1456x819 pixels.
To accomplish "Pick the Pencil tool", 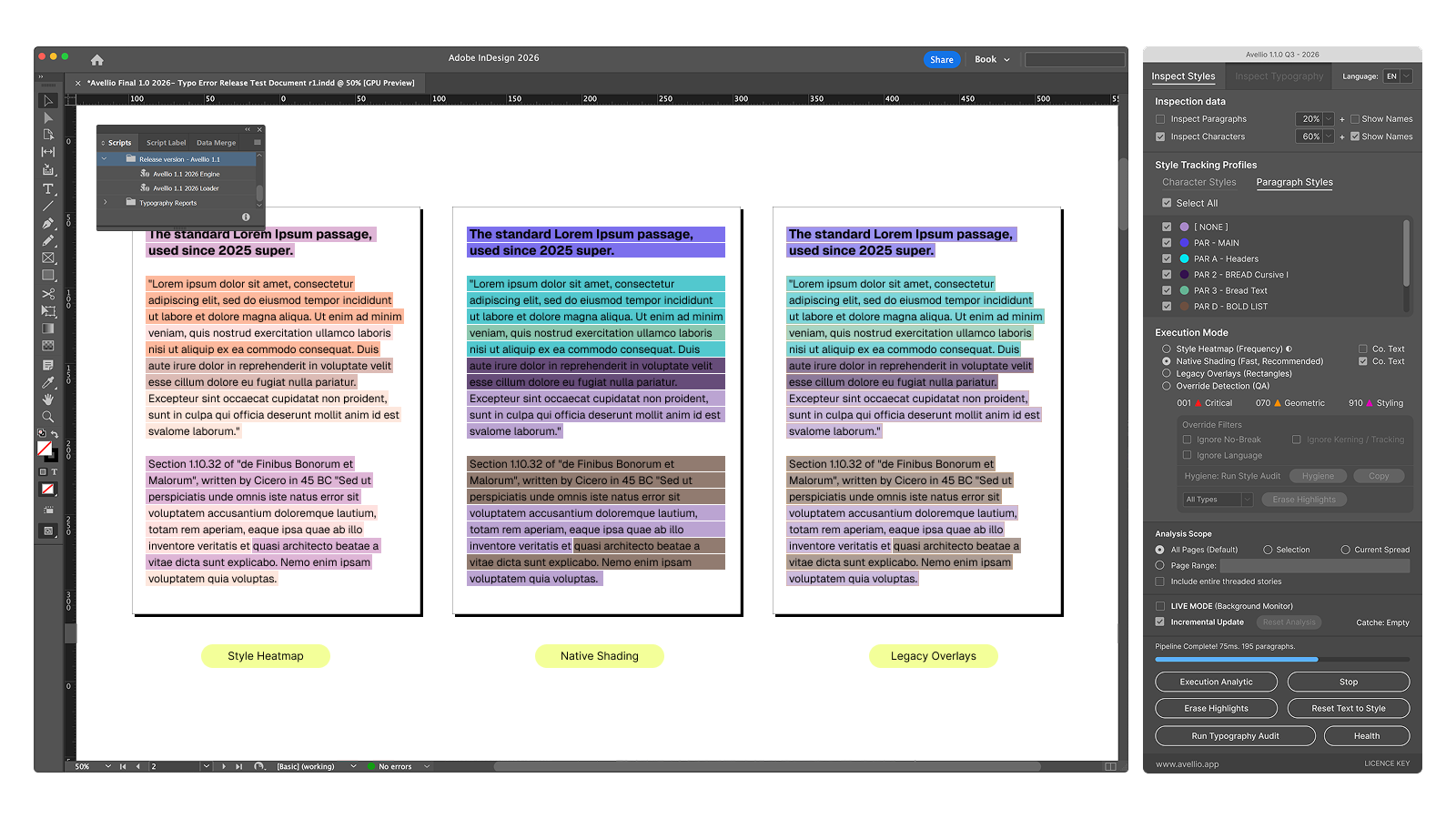I will [x=48, y=240].
